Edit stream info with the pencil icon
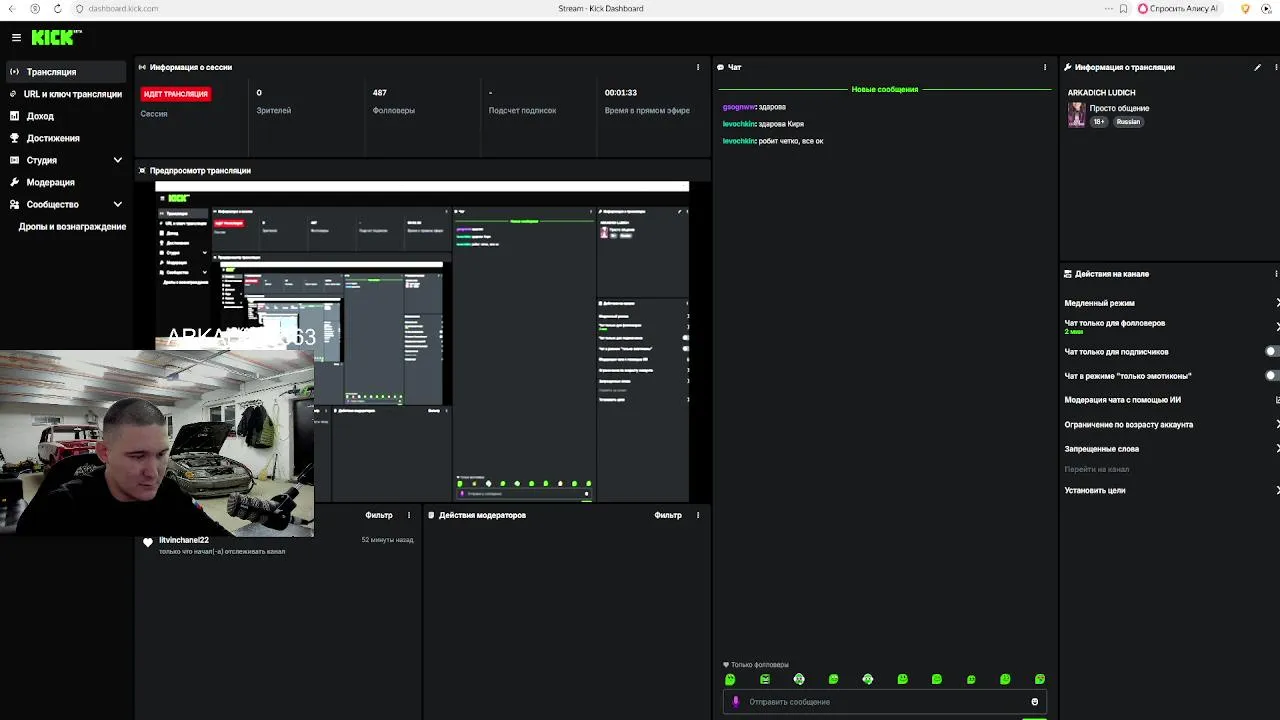Screen dimensions: 1280x720 [1257, 67]
